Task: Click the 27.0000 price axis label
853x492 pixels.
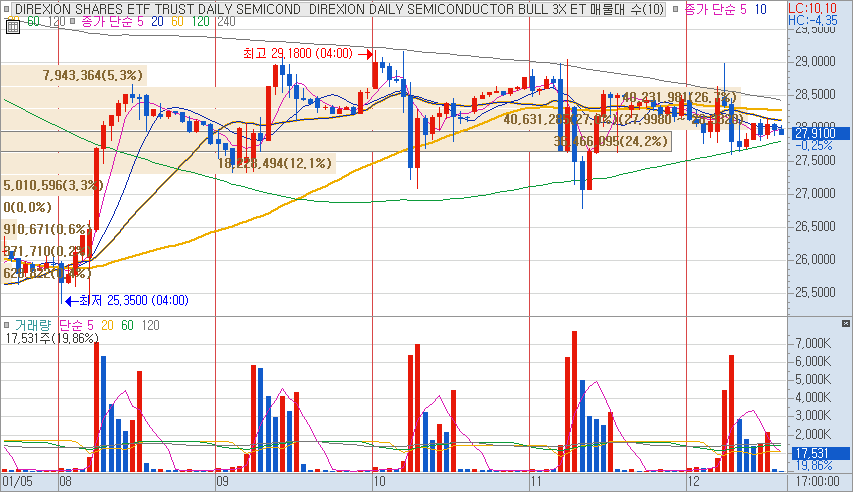Action: [815, 193]
